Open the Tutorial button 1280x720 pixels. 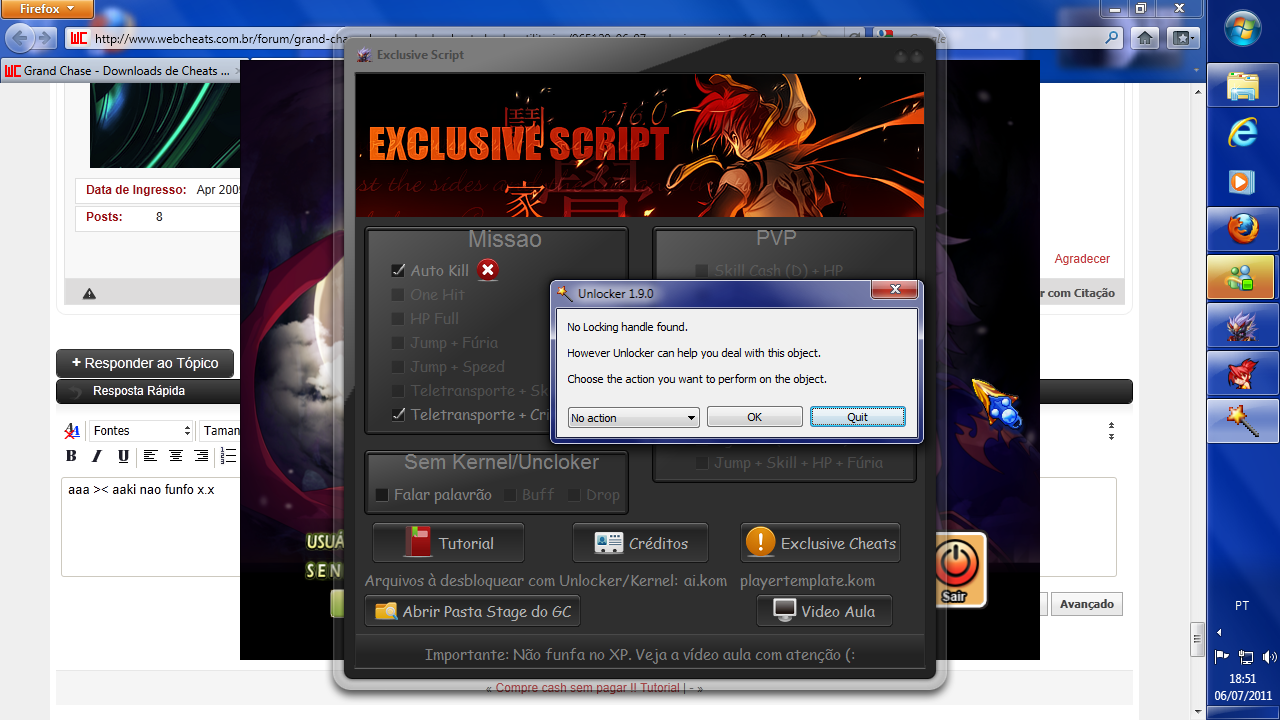(x=448, y=543)
